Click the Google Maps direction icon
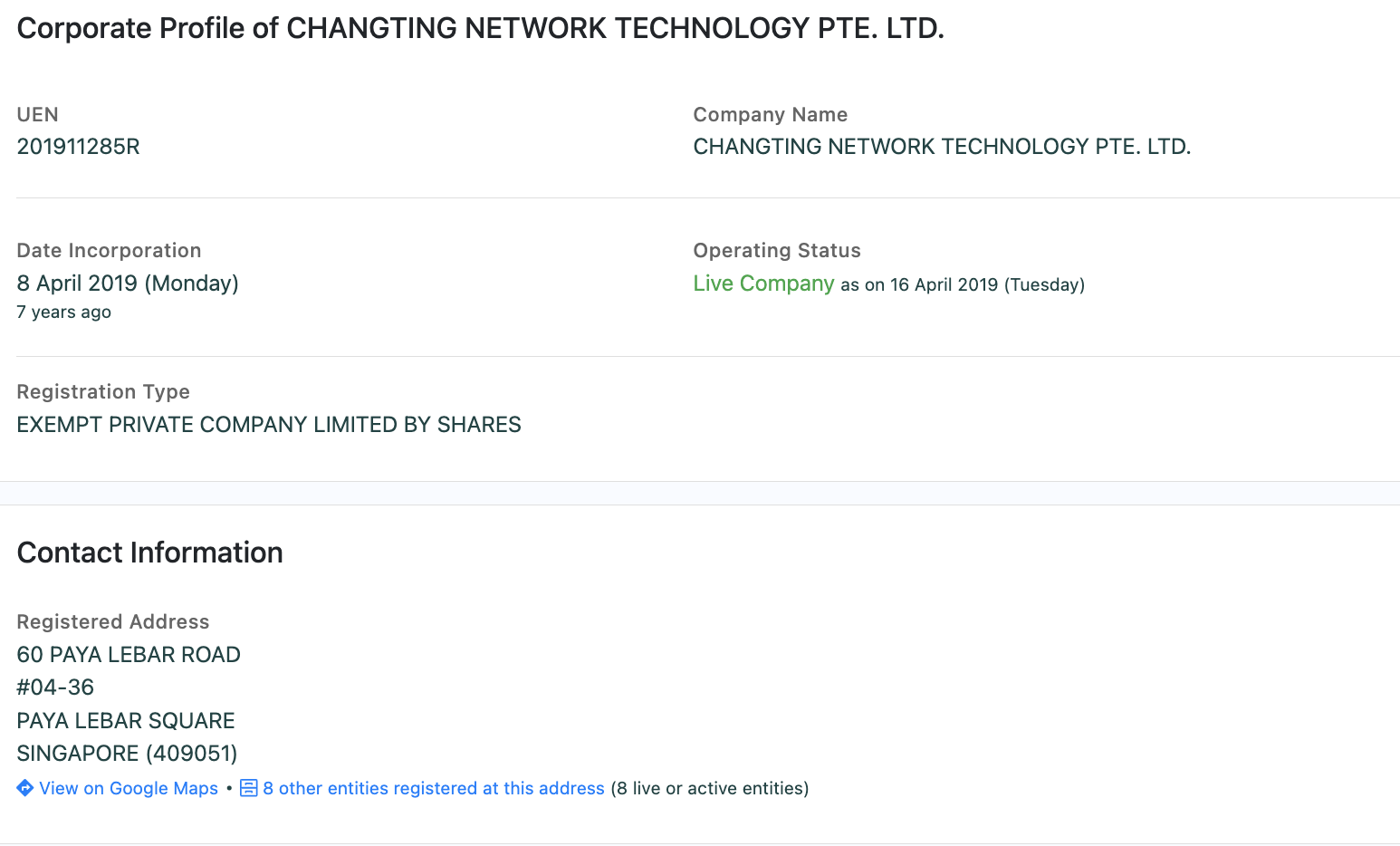The height and width of the screenshot is (846, 1400). click(25, 788)
